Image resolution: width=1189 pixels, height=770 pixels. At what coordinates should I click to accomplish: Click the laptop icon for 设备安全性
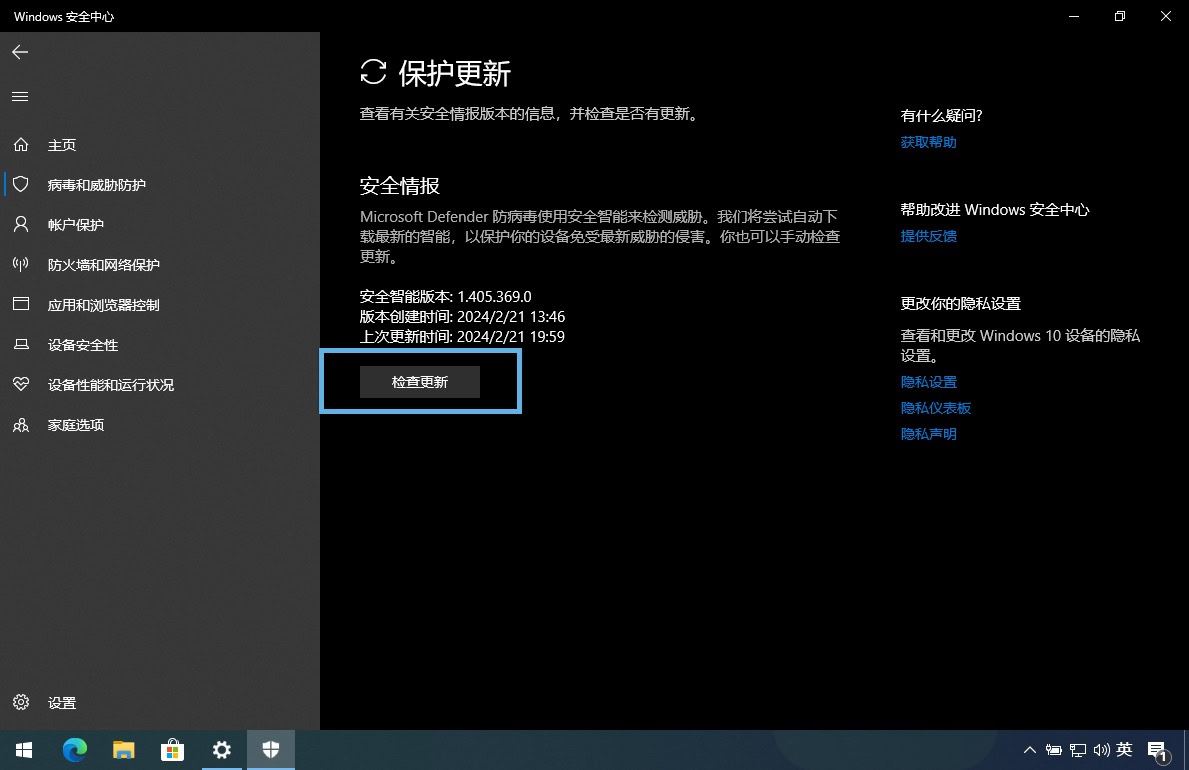21,345
